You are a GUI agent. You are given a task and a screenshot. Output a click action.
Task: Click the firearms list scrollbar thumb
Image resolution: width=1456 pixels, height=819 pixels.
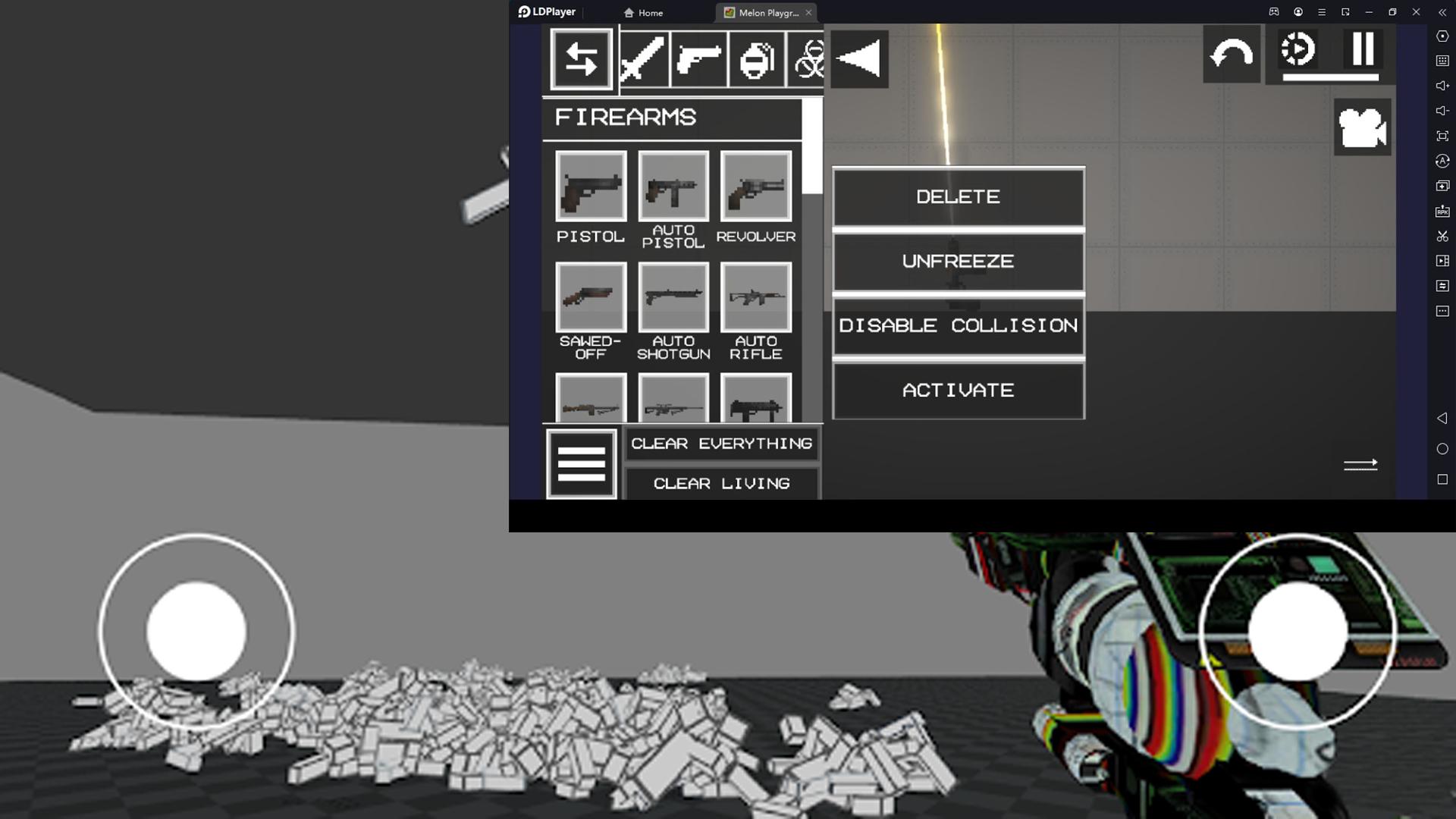(x=811, y=146)
